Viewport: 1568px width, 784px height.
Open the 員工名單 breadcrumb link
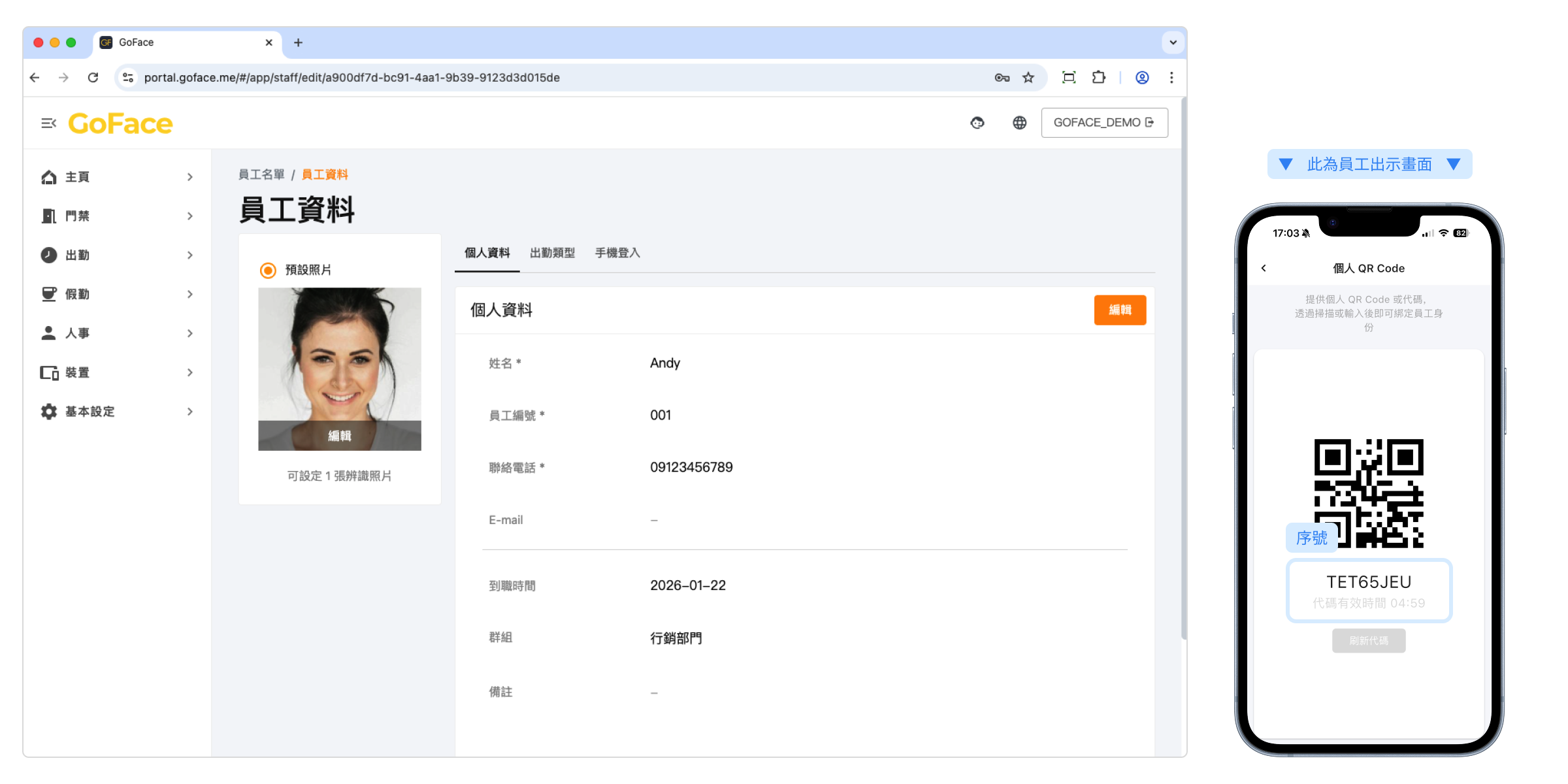(261, 174)
